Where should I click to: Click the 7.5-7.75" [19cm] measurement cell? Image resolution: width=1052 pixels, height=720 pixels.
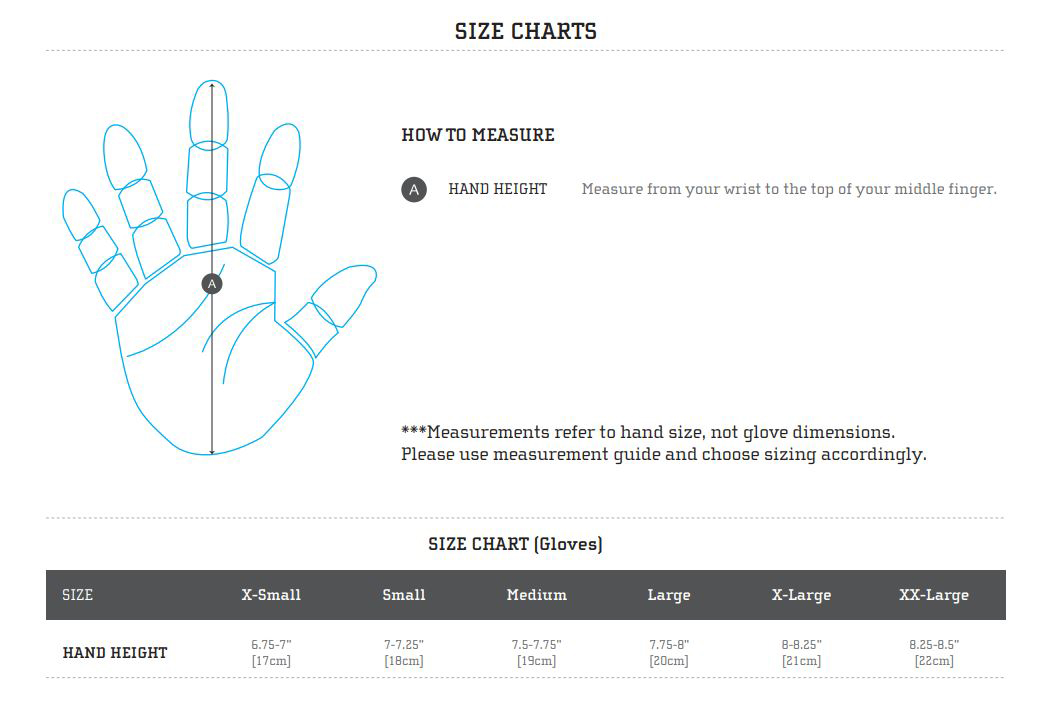click(x=537, y=653)
